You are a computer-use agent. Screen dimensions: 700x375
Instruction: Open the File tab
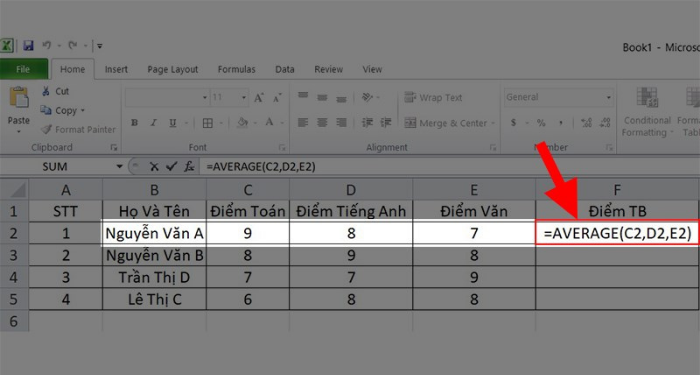pyautogui.click(x=23, y=69)
